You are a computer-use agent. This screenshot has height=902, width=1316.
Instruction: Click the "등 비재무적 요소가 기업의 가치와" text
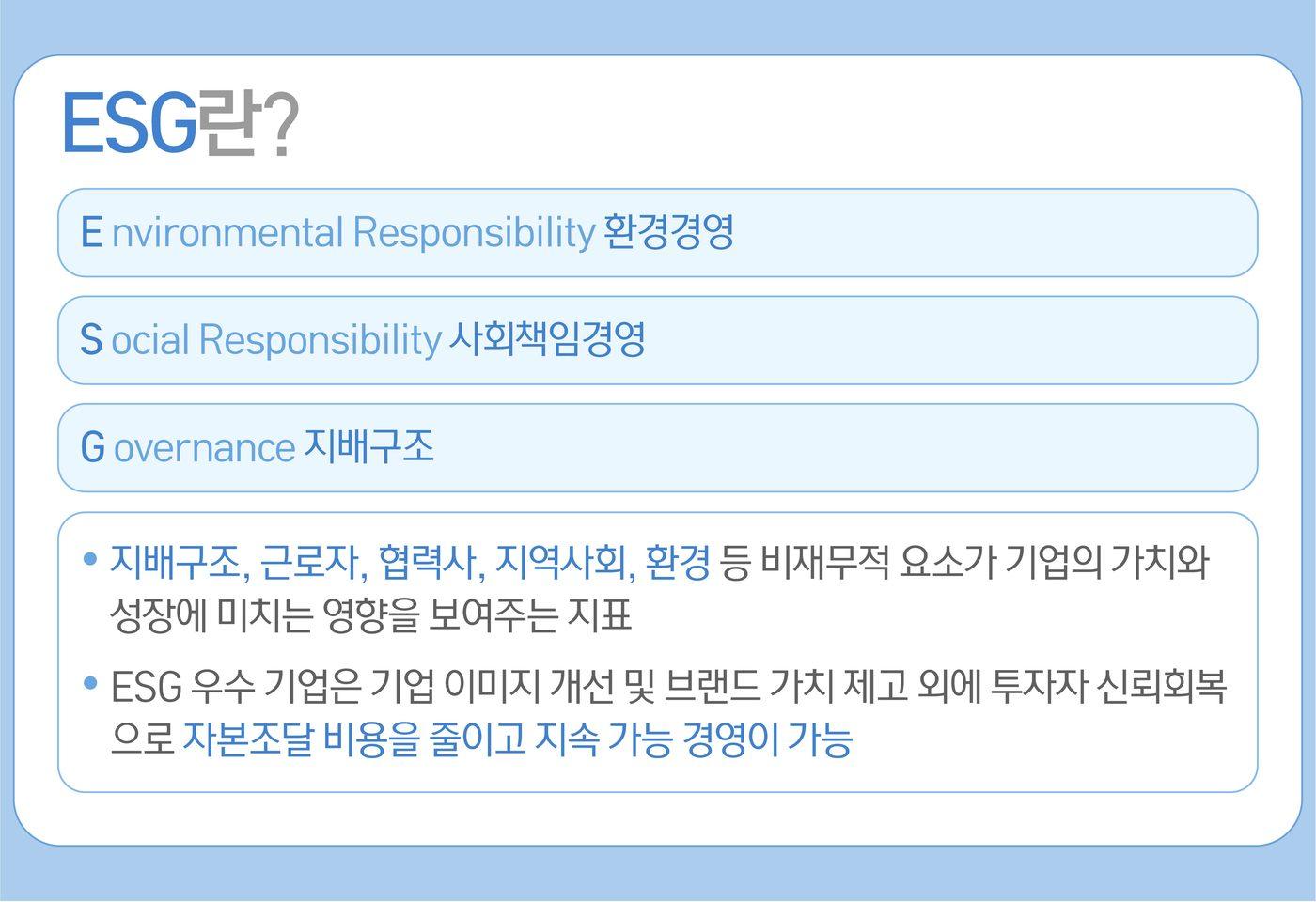[965, 562]
